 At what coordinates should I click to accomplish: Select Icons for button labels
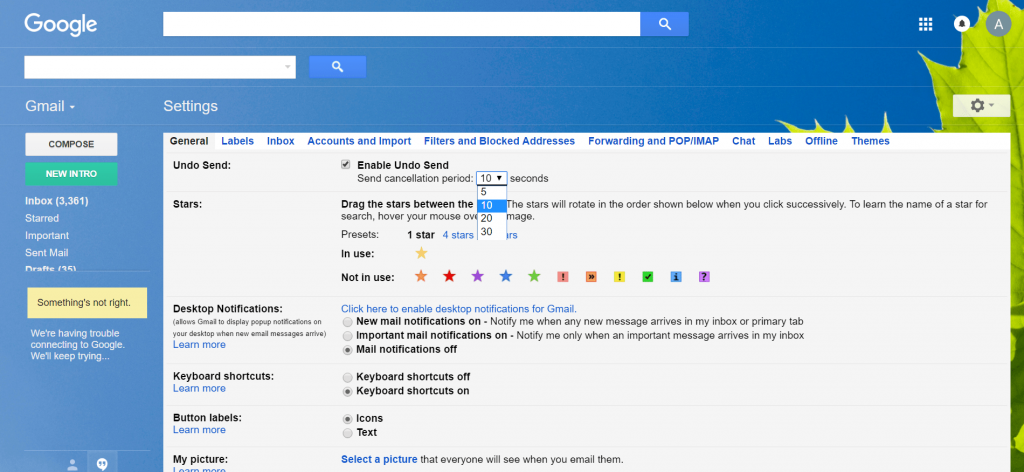[x=347, y=418]
